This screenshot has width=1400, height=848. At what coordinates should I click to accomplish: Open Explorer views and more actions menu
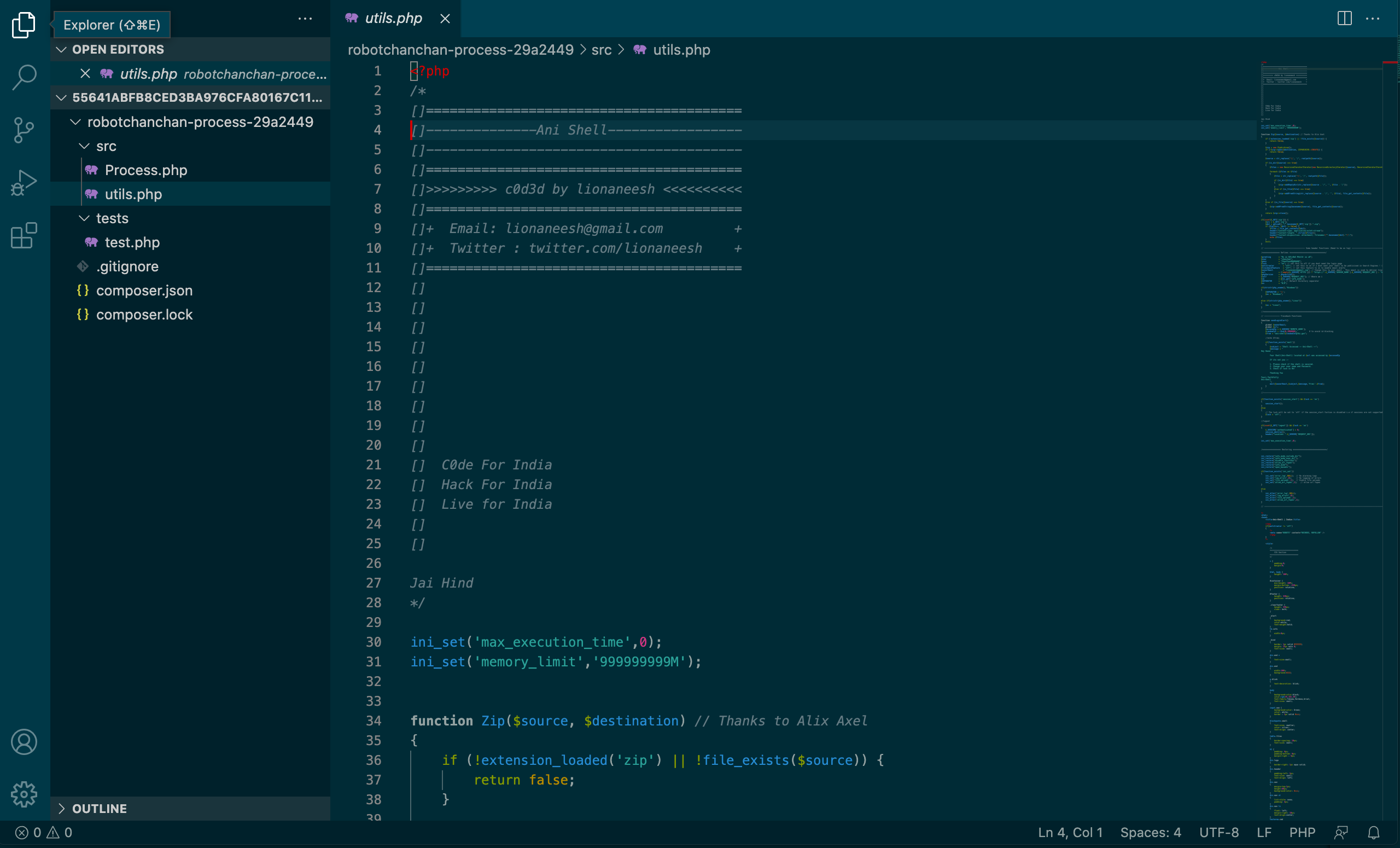coord(305,19)
